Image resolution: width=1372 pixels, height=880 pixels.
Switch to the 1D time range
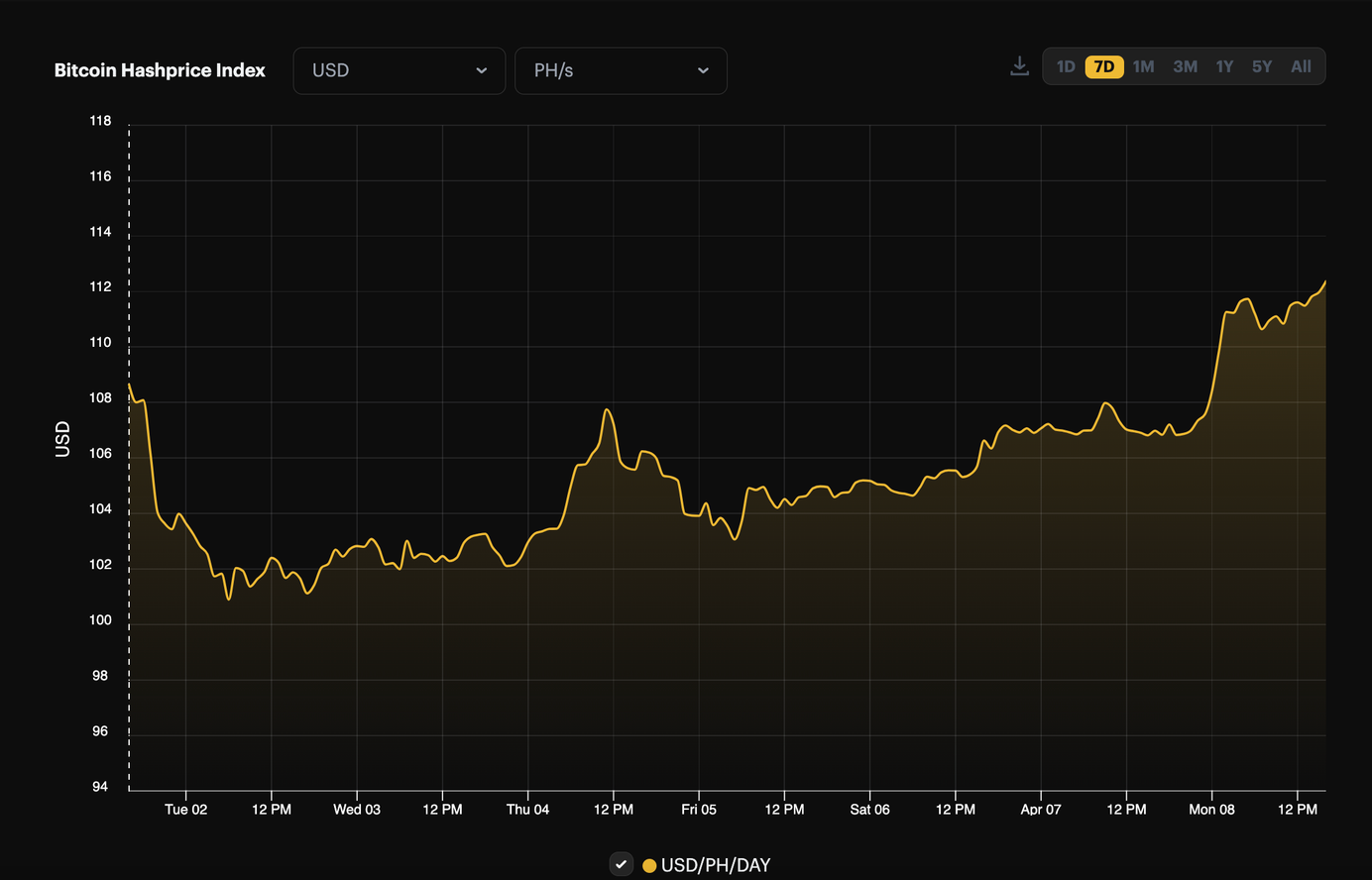coord(1066,66)
